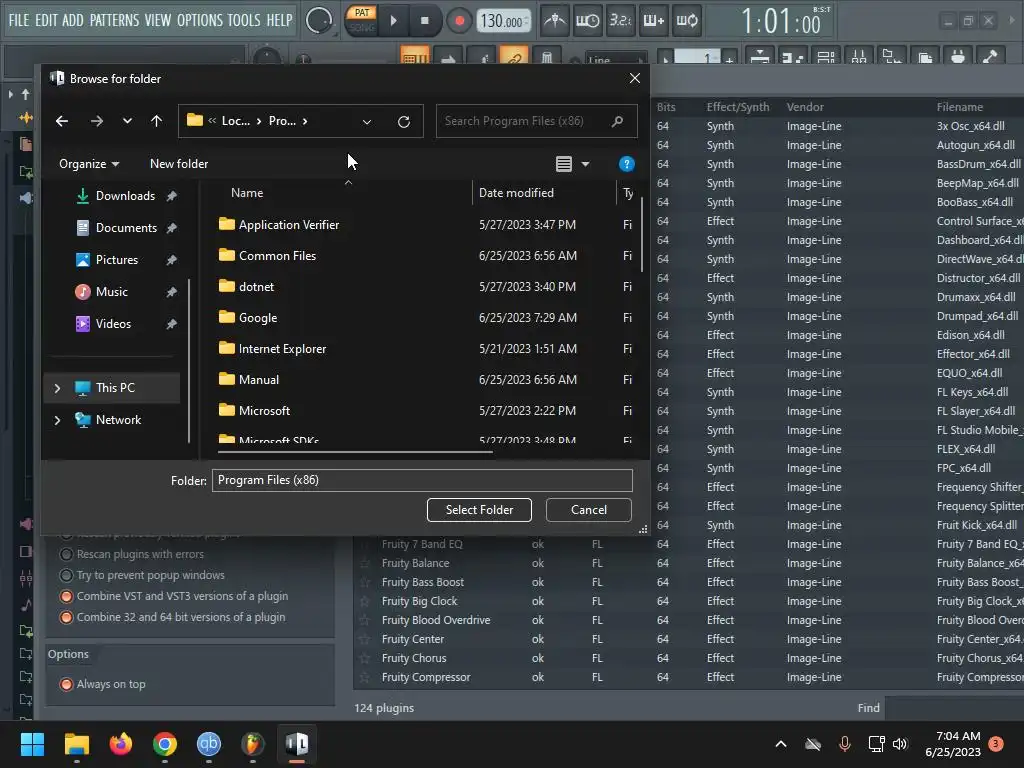Open the VIEW menu
This screenshot has width=1024, height=768.
point(158,20)
